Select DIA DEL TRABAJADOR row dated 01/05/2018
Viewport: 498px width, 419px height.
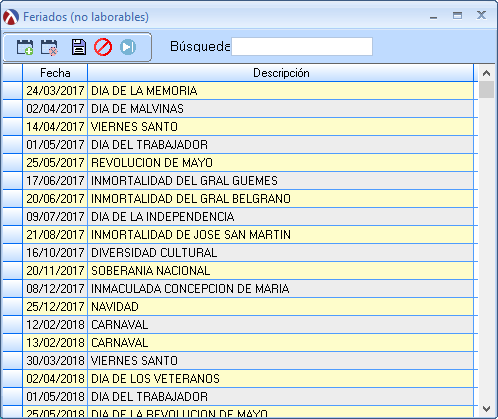[280, 397]
